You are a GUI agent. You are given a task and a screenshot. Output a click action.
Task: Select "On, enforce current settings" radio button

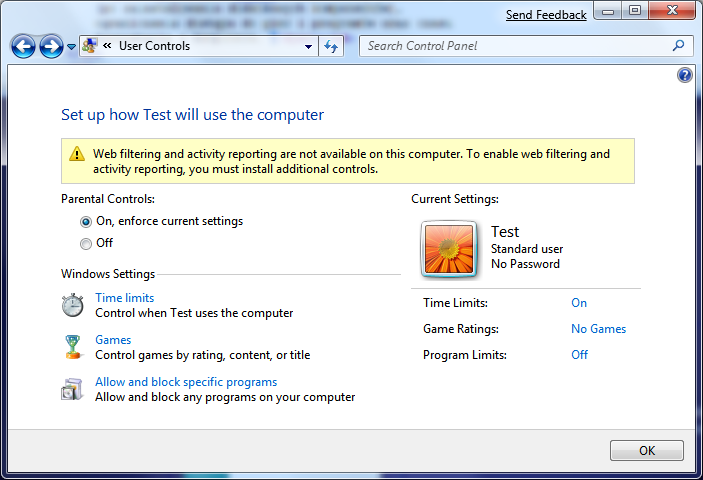(86, 221)
